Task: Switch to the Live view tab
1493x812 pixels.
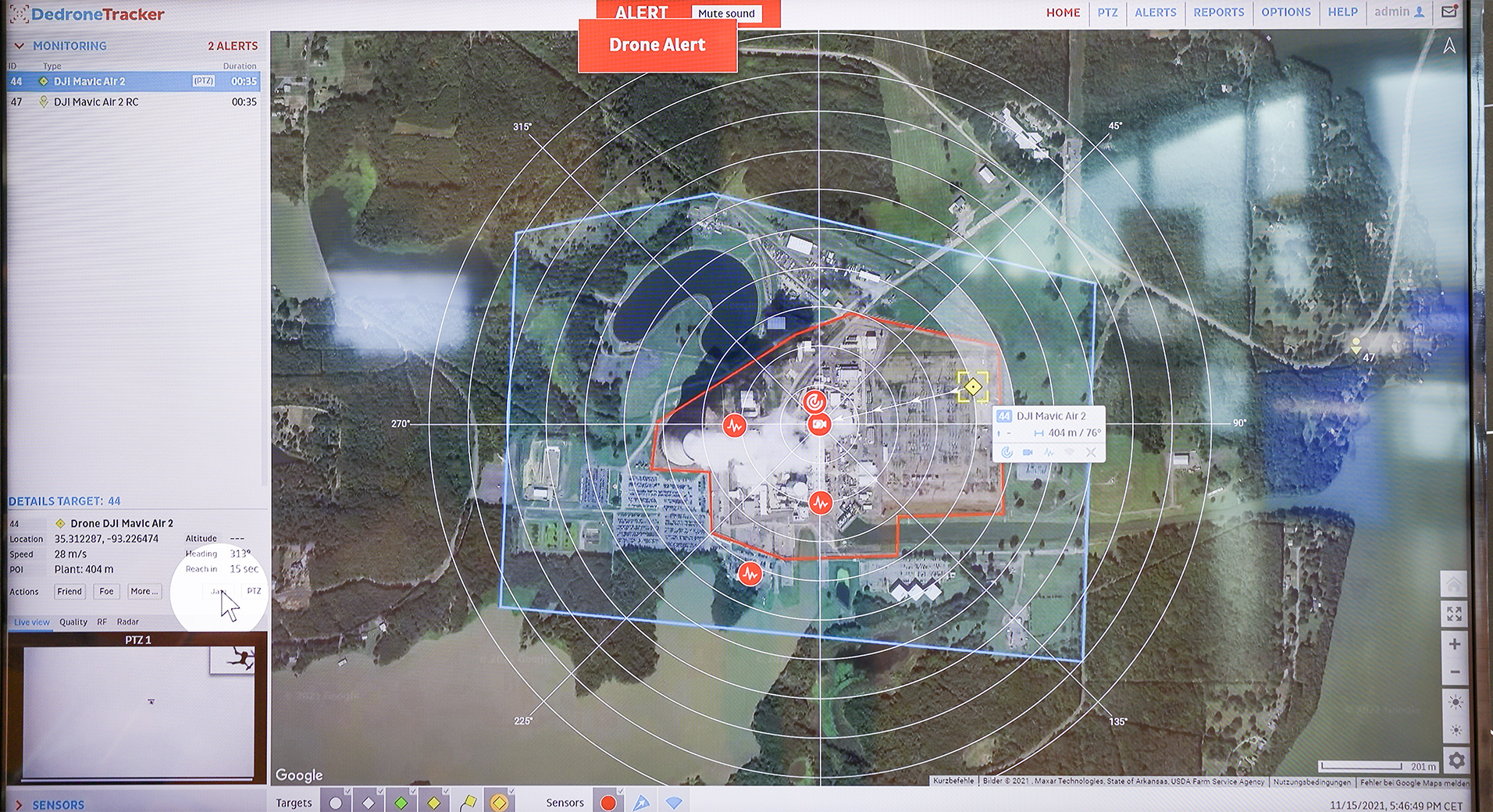Action: [32, 622]
